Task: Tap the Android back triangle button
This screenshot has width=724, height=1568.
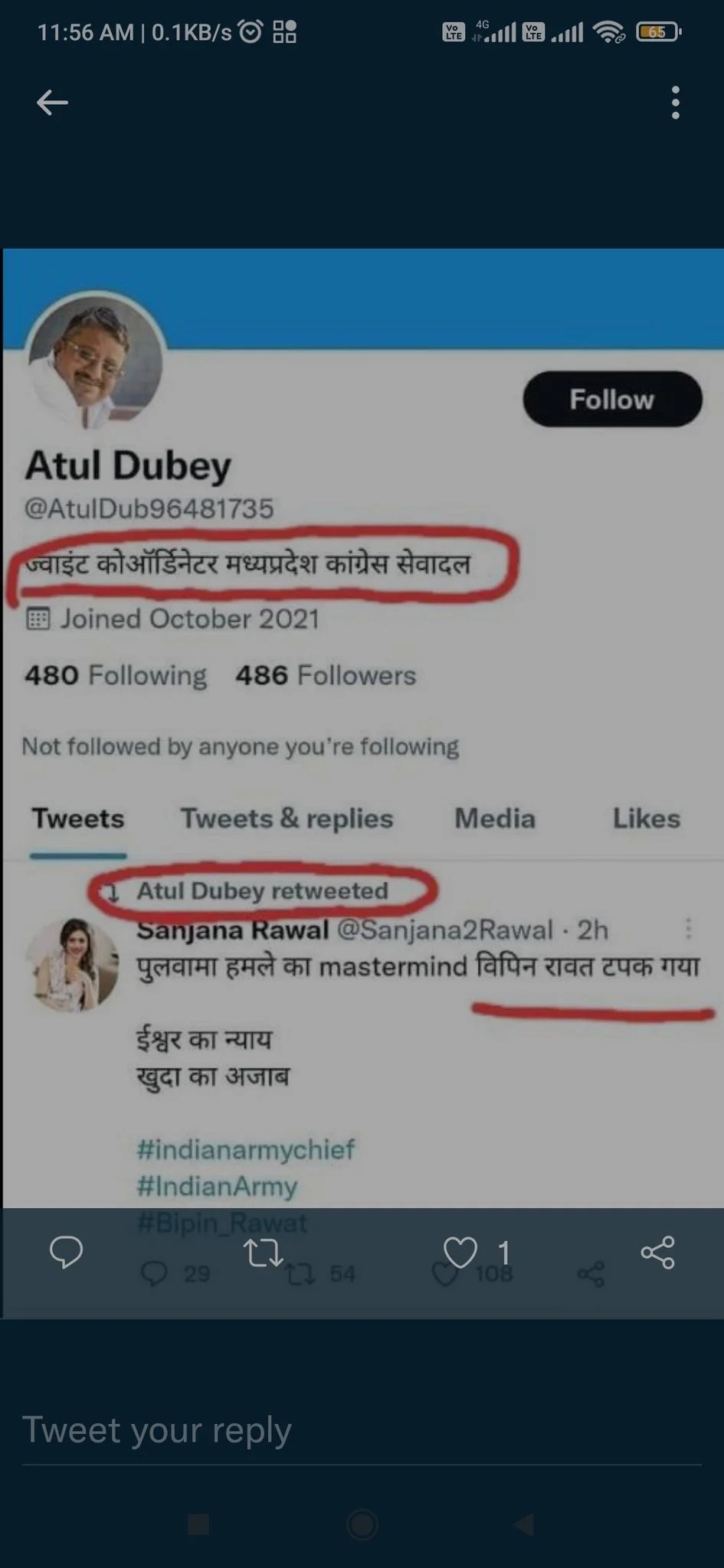Action: point(524,1524)
